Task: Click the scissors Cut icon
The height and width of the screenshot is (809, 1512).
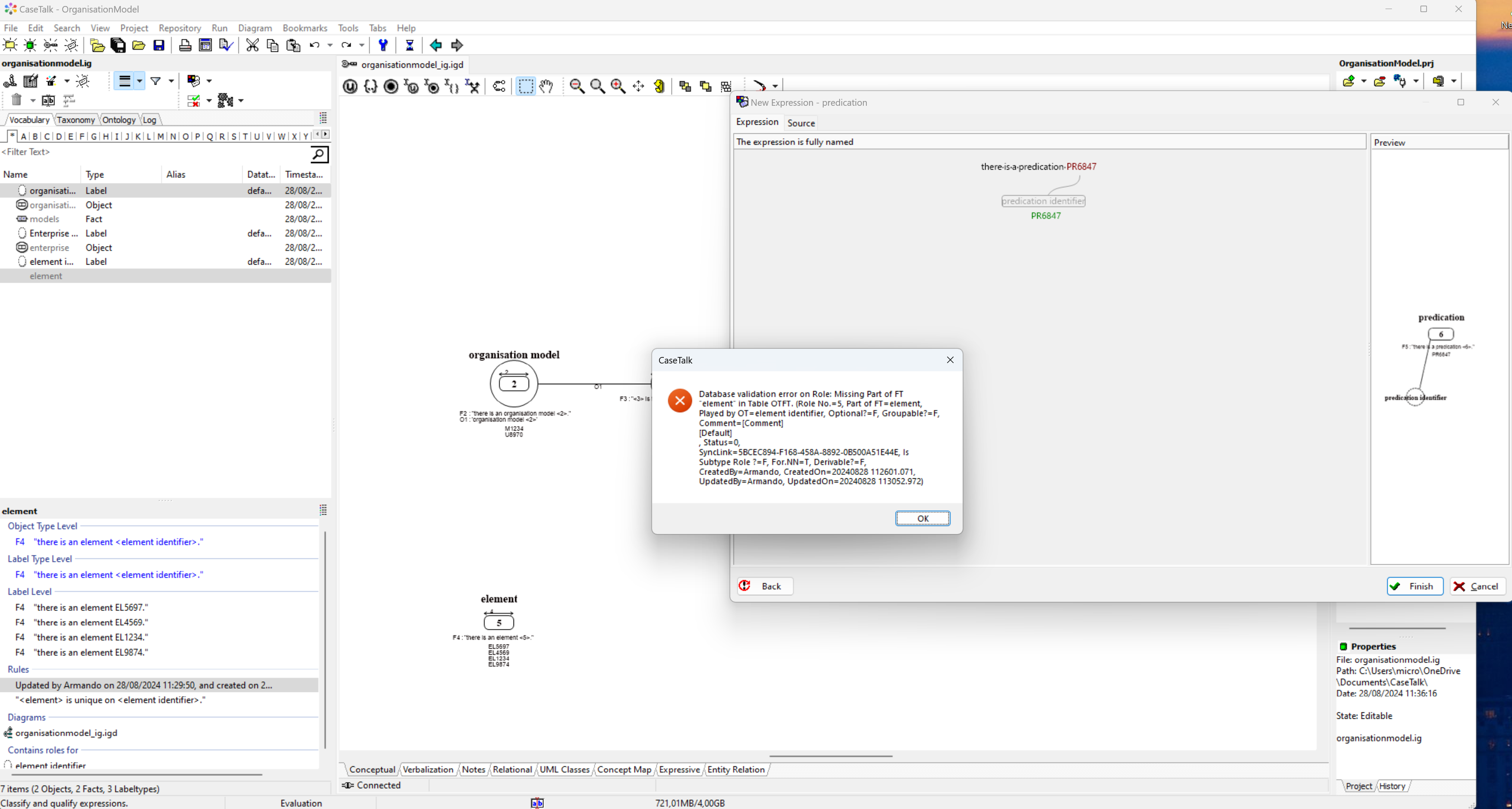Action: [252, 45]
